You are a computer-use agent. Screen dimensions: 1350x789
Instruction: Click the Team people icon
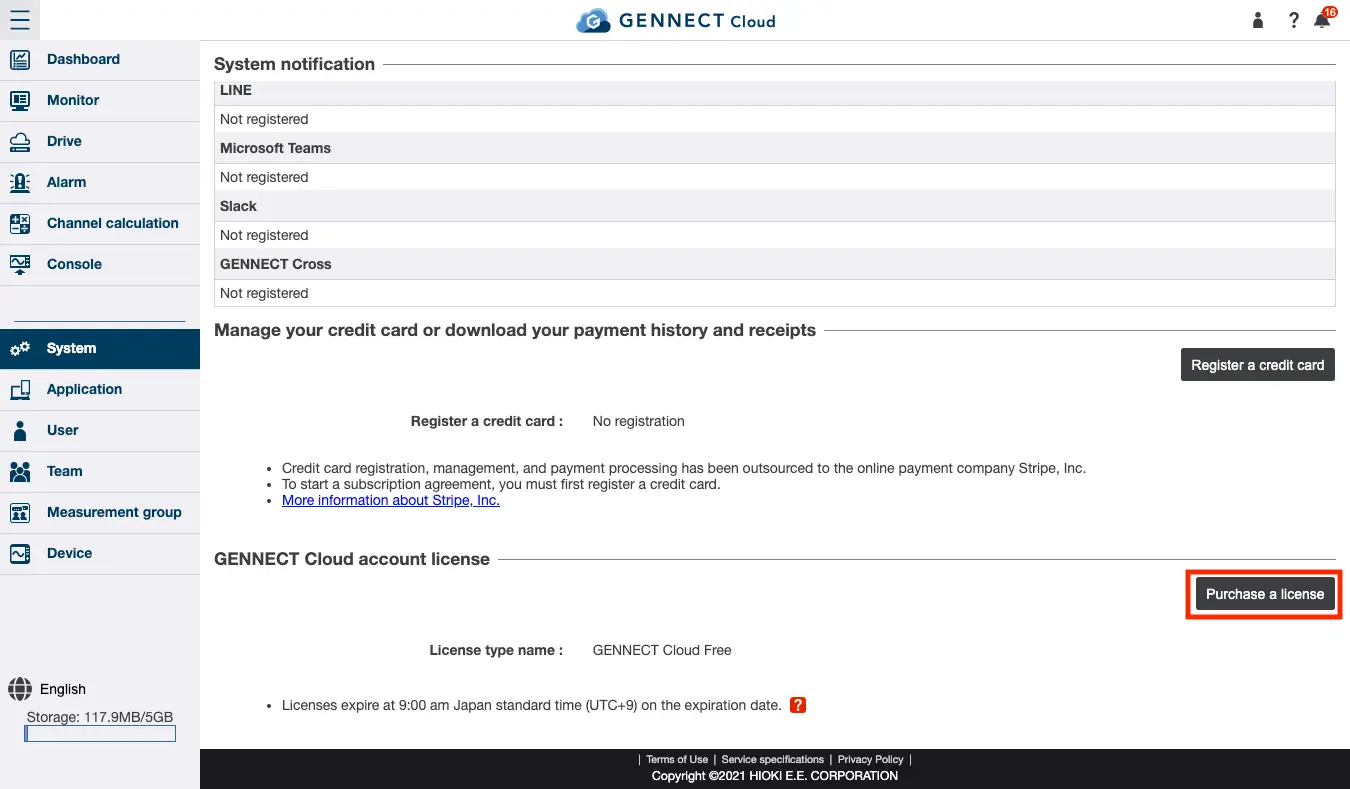tap(20, 472)
